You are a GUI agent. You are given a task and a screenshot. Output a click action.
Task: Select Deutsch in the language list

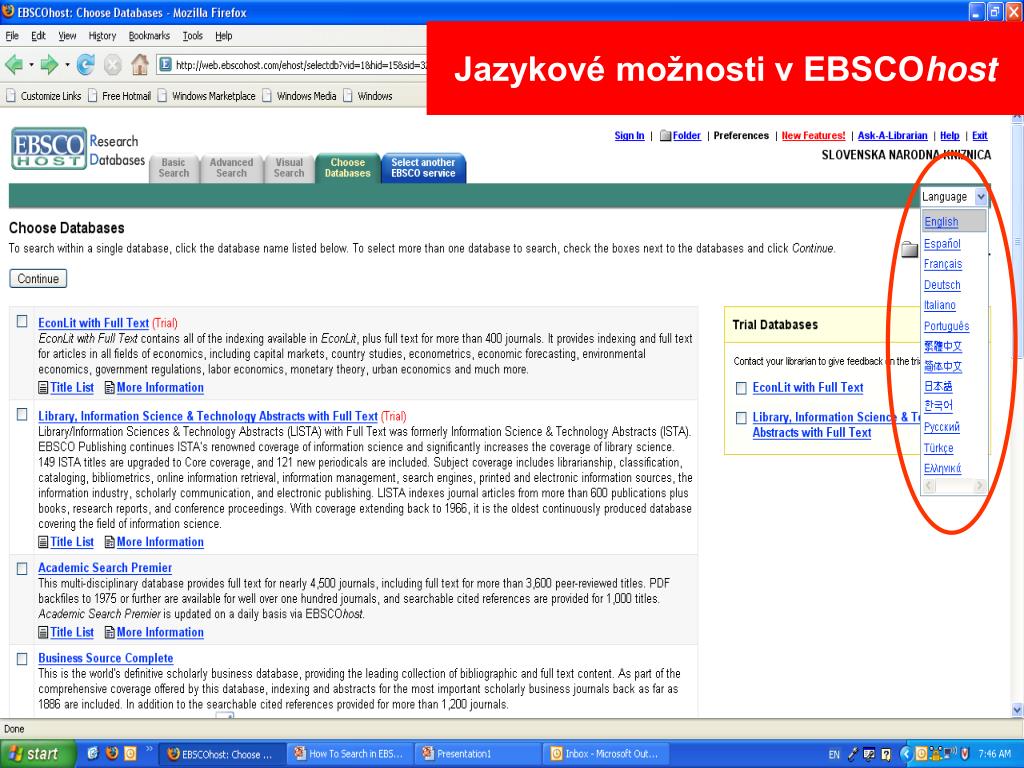[942, 285]
